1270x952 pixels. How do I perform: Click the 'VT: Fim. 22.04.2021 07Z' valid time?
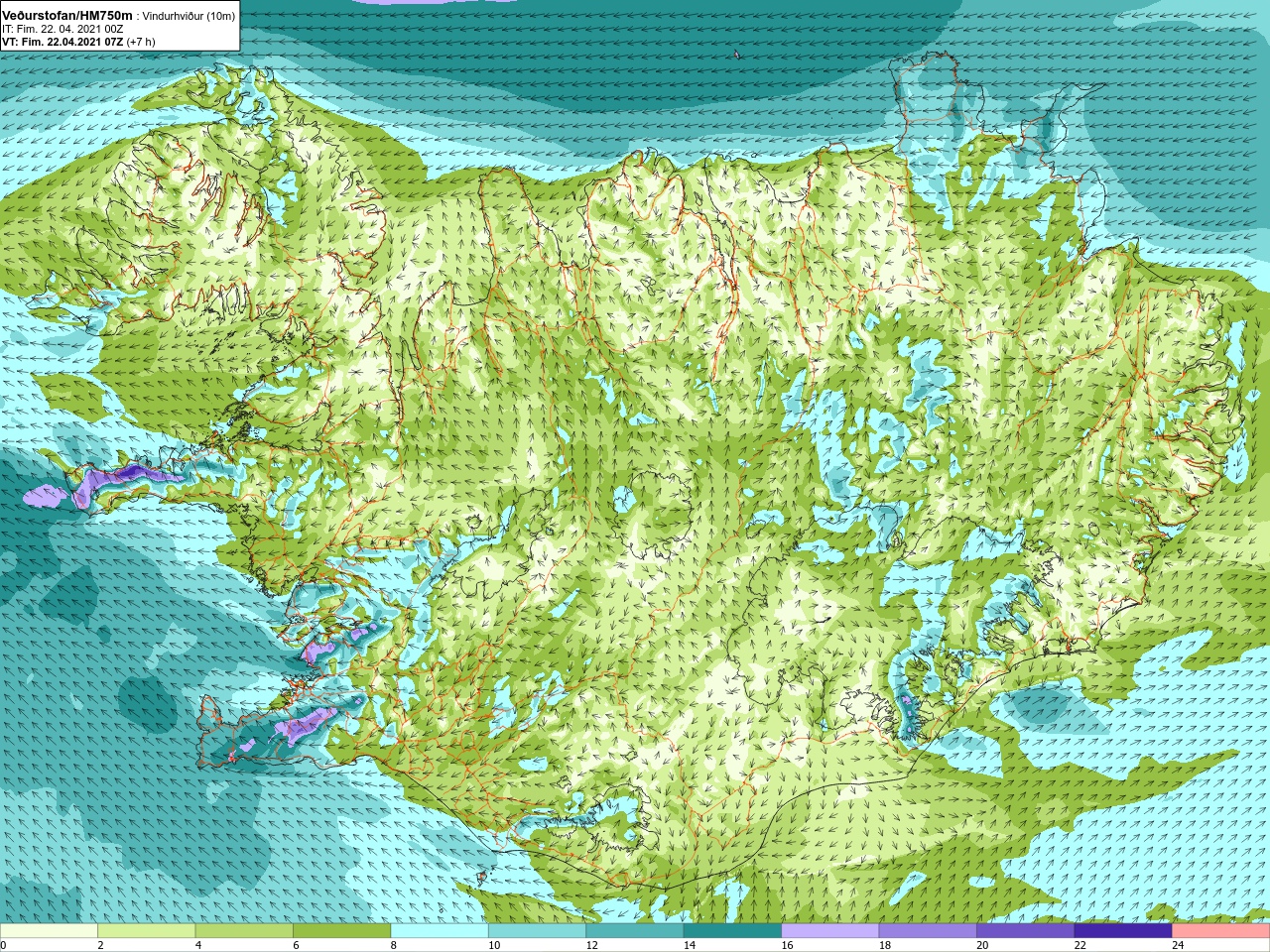pyautogui.click(x=63, y=42)
